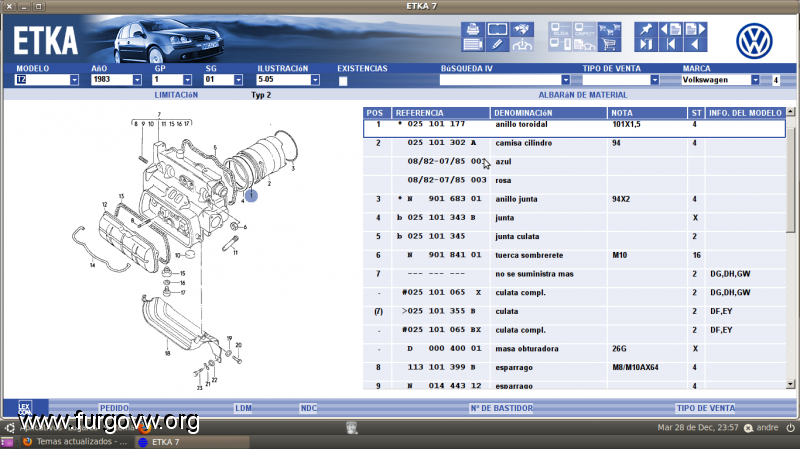Image resolution: width=800 pixels, height=449 pixels.
Task: Click TIPO DE VENTA in footer bar
Action: pos(706,408)
